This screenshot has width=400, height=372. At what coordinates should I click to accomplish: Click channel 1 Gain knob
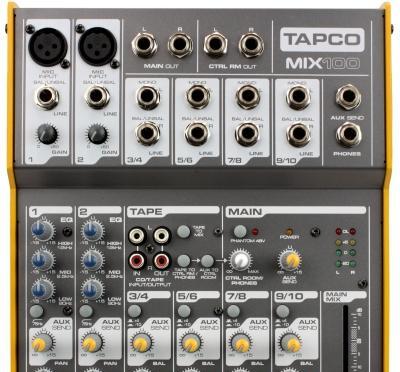point(47,134)
